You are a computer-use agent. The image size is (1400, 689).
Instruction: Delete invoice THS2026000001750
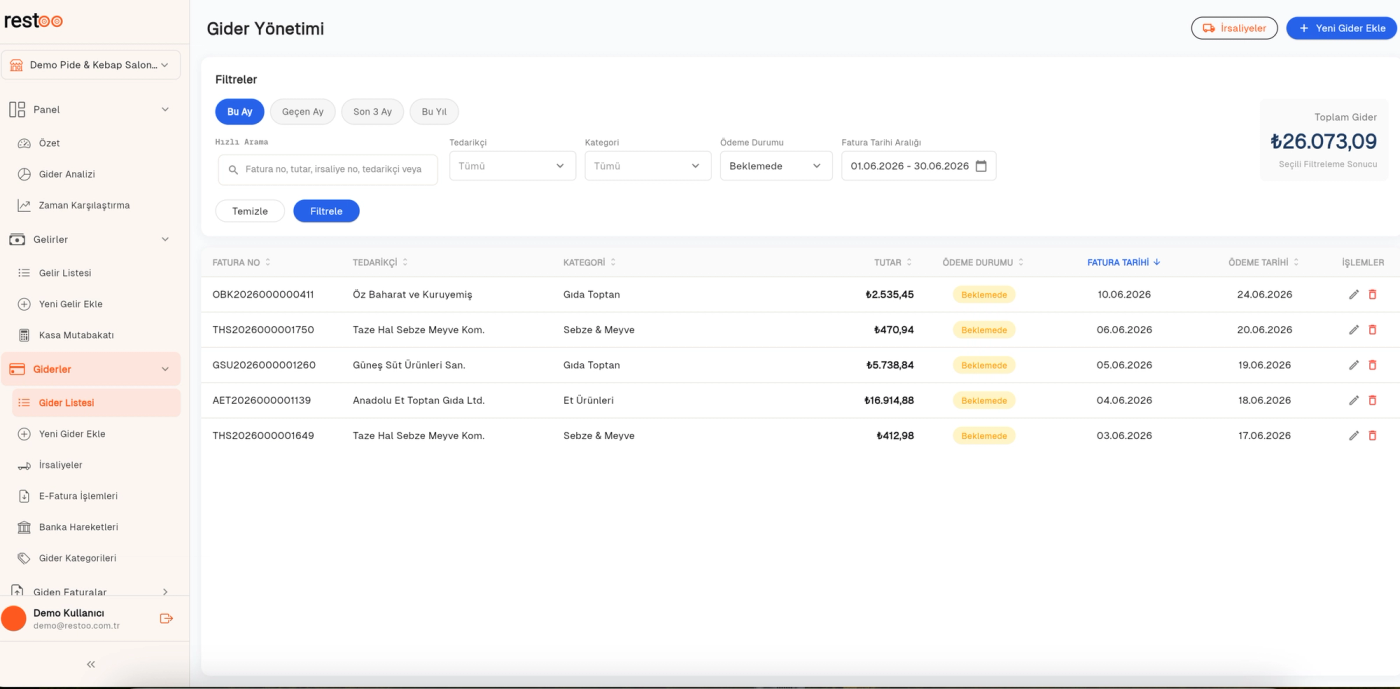(x=1372, y=330)
